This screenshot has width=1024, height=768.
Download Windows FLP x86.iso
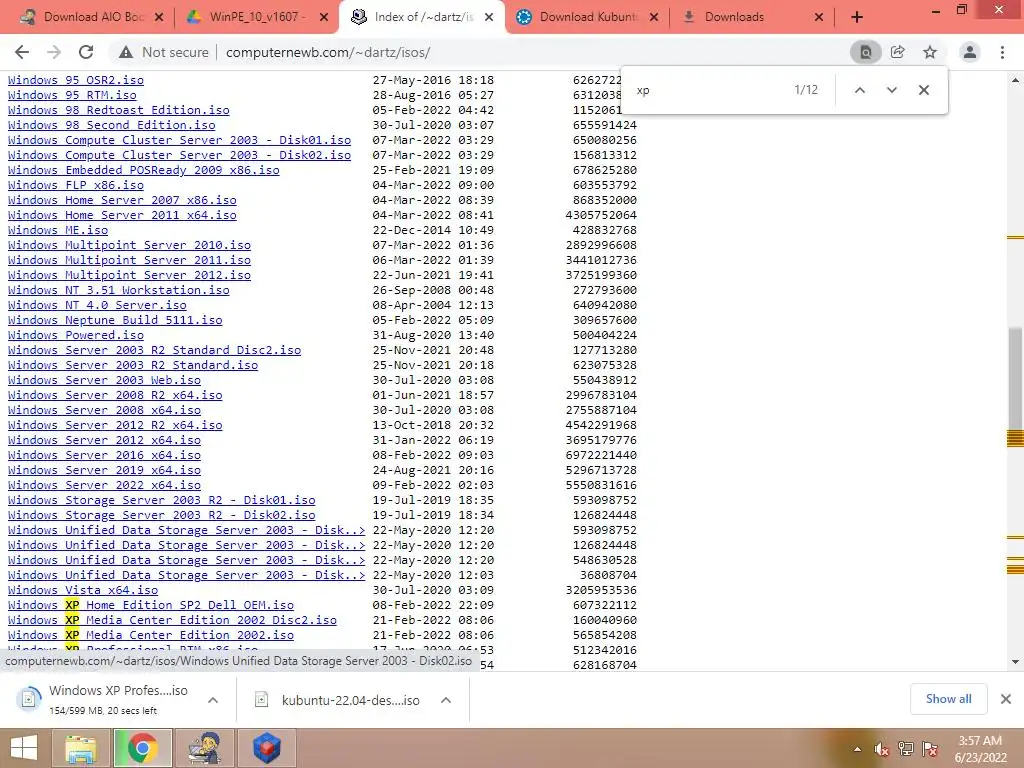coord(76,185)
